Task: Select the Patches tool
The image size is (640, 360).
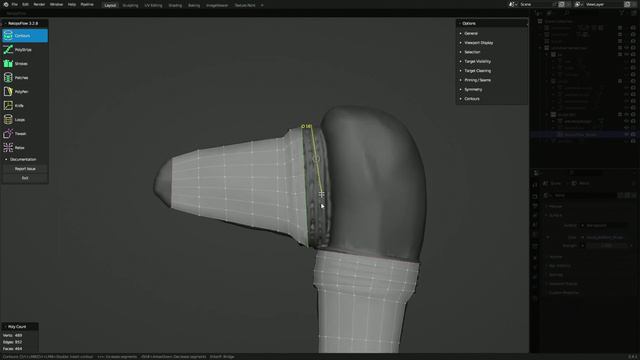Action: (x=25, y=78)
